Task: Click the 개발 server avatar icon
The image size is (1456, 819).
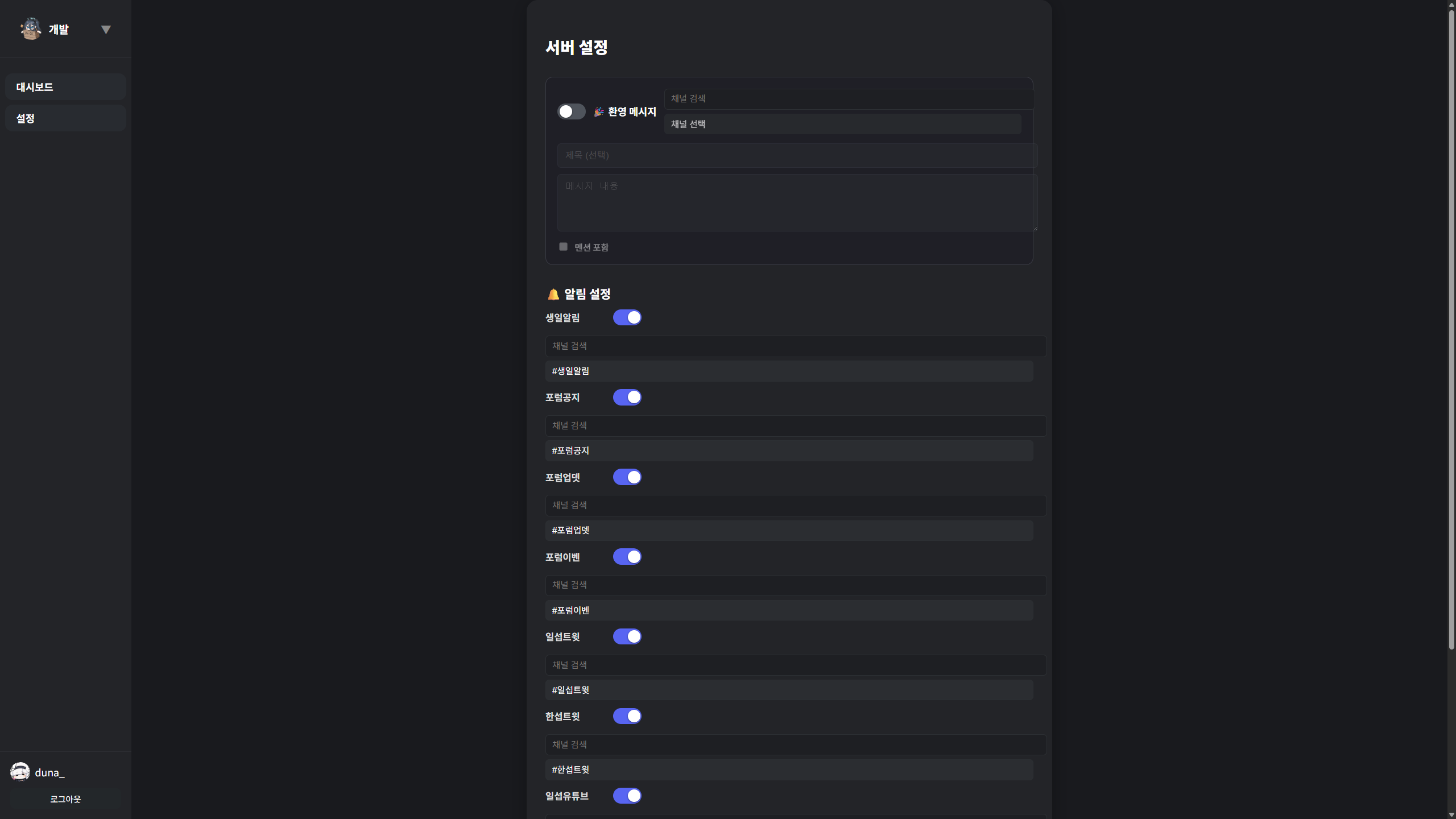Action: tap(31, 29)
